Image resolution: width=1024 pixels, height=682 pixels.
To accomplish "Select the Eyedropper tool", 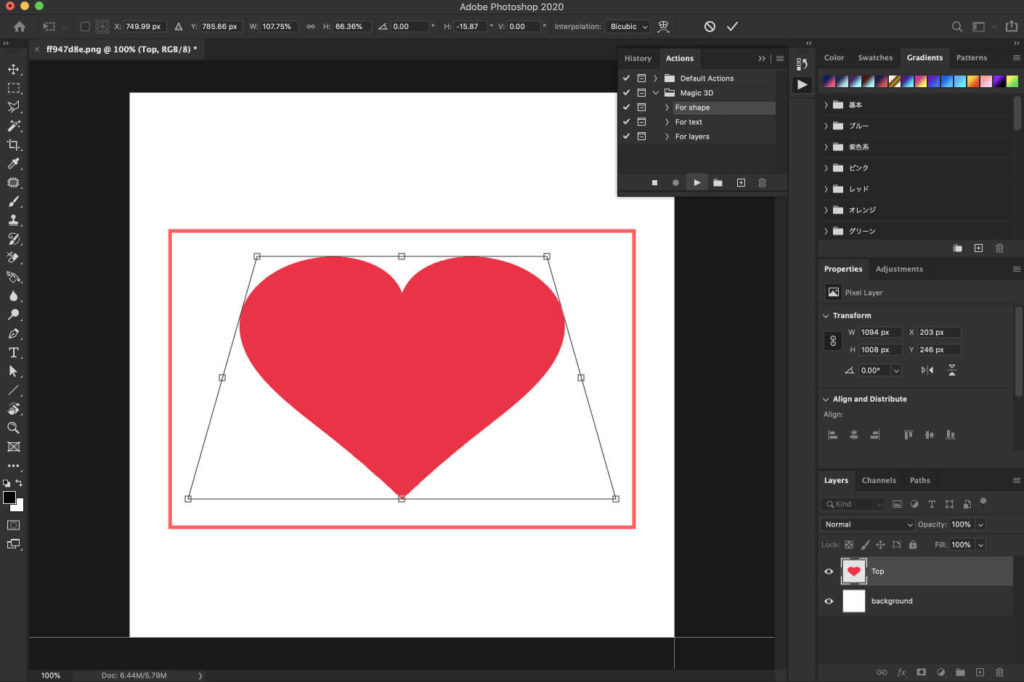I will pos(13,163).
